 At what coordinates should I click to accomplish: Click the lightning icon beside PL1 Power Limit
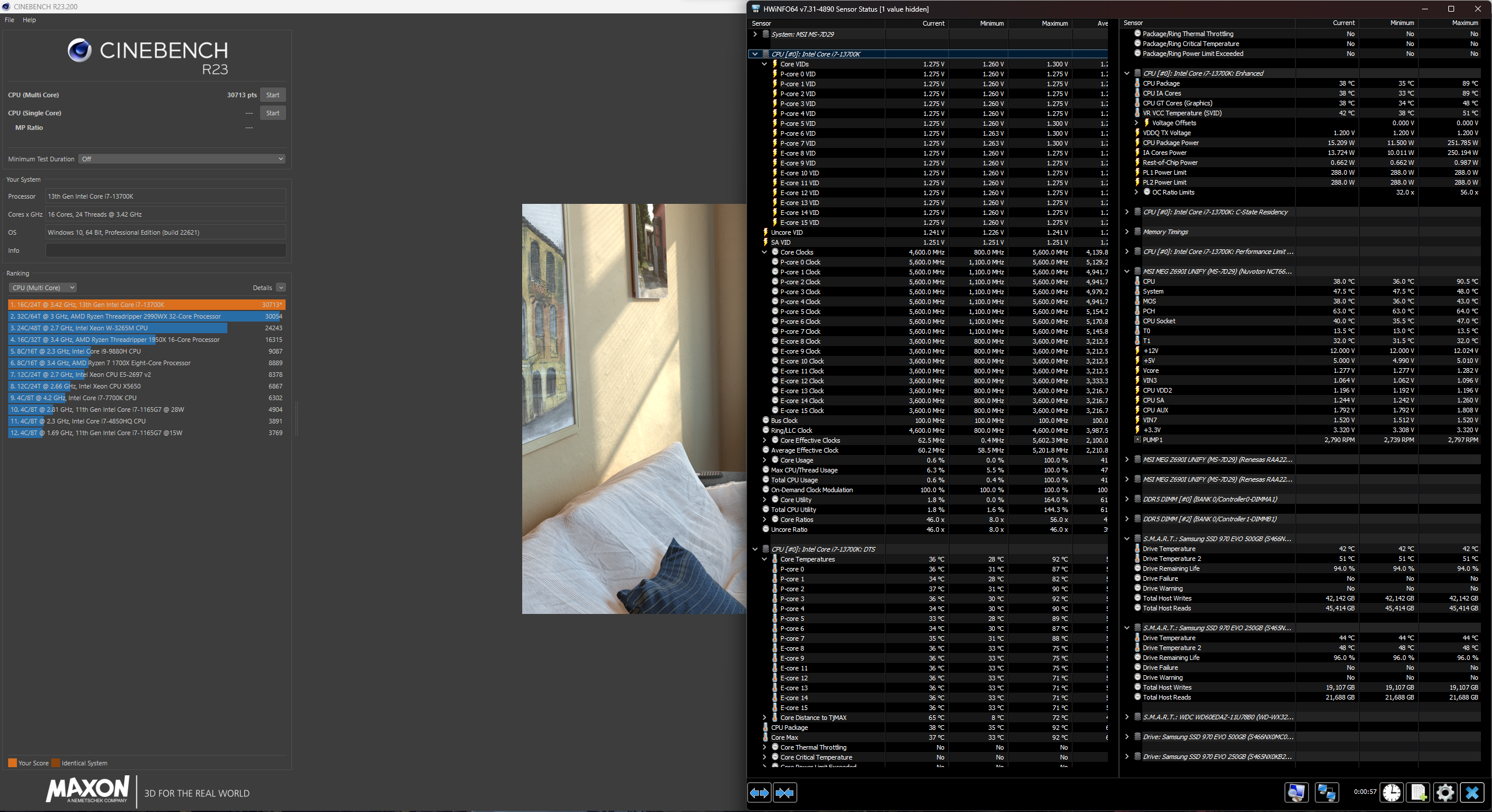(1137, 172)
